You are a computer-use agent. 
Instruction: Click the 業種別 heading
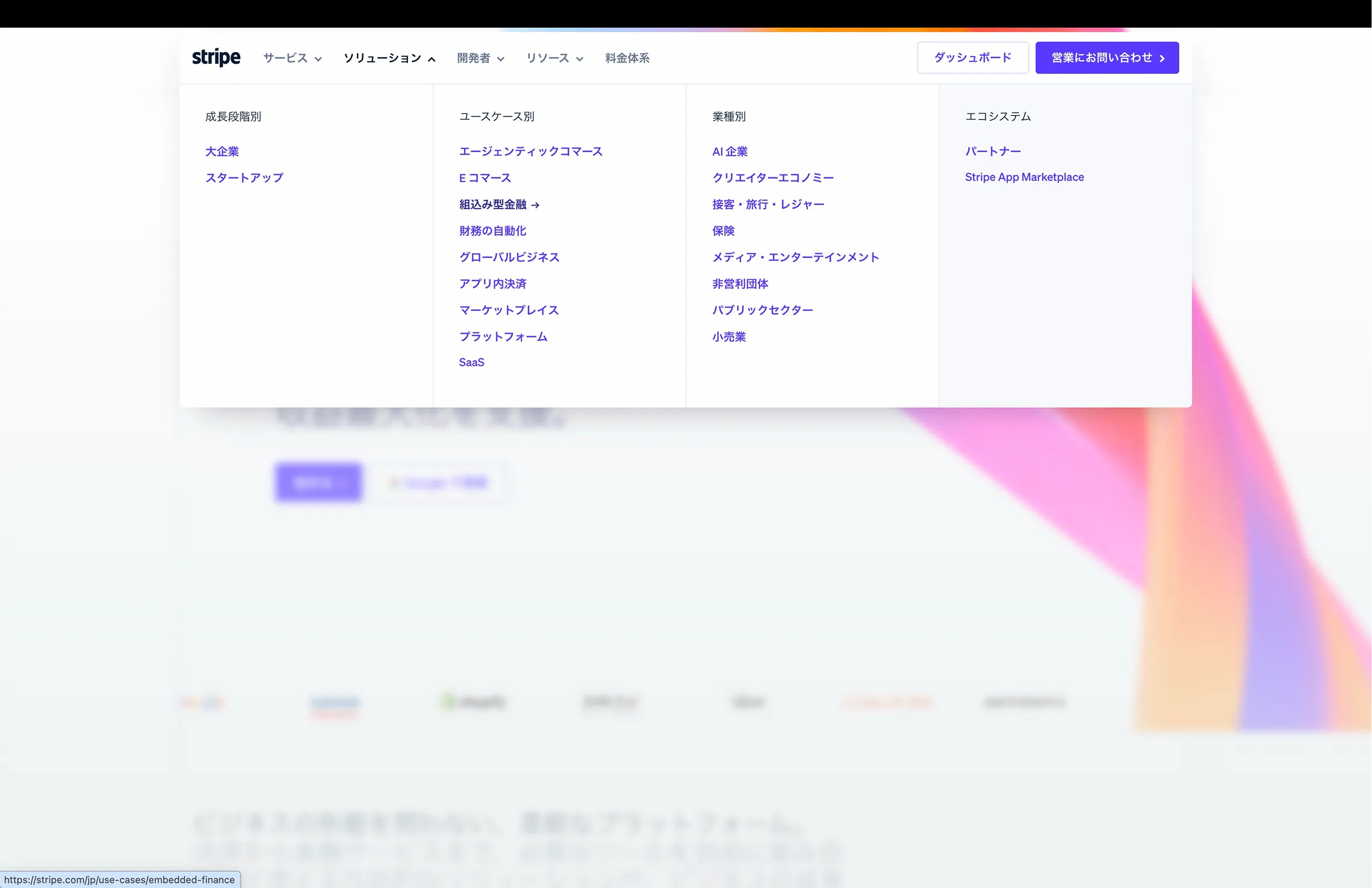point(729,117)
